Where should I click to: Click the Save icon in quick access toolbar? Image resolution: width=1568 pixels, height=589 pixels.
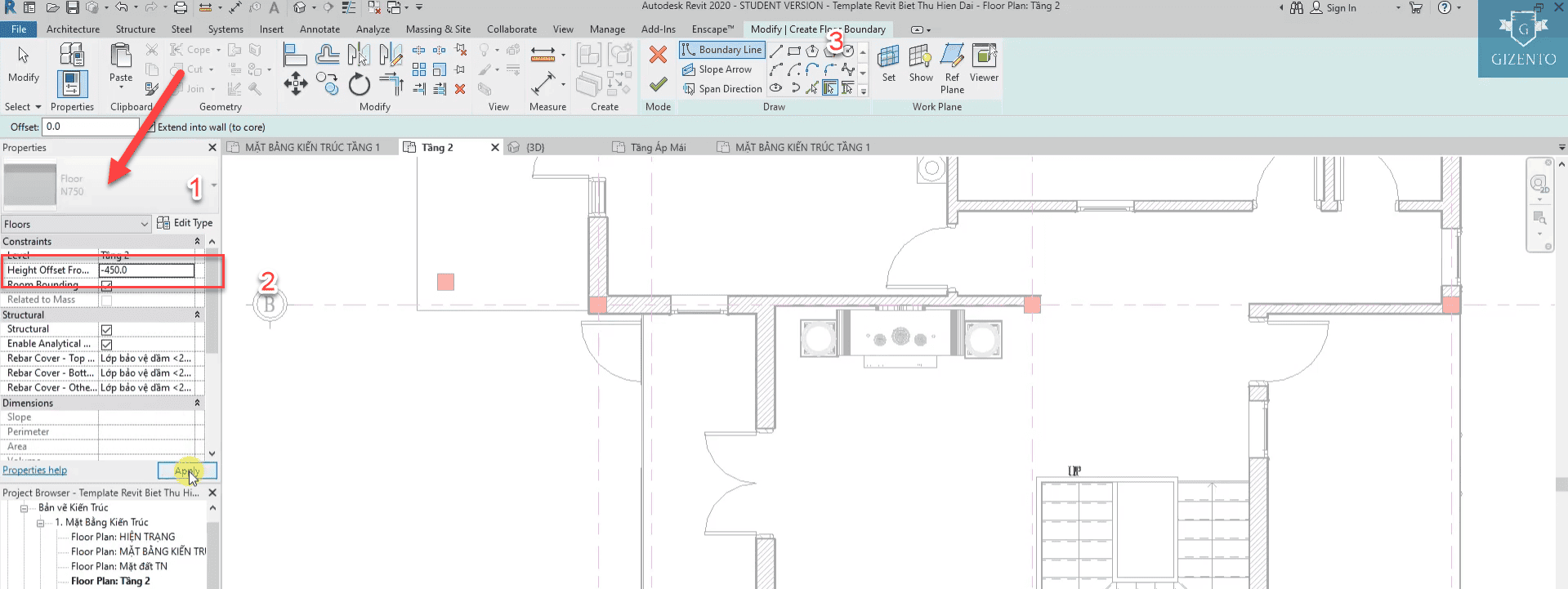[72, 7]
